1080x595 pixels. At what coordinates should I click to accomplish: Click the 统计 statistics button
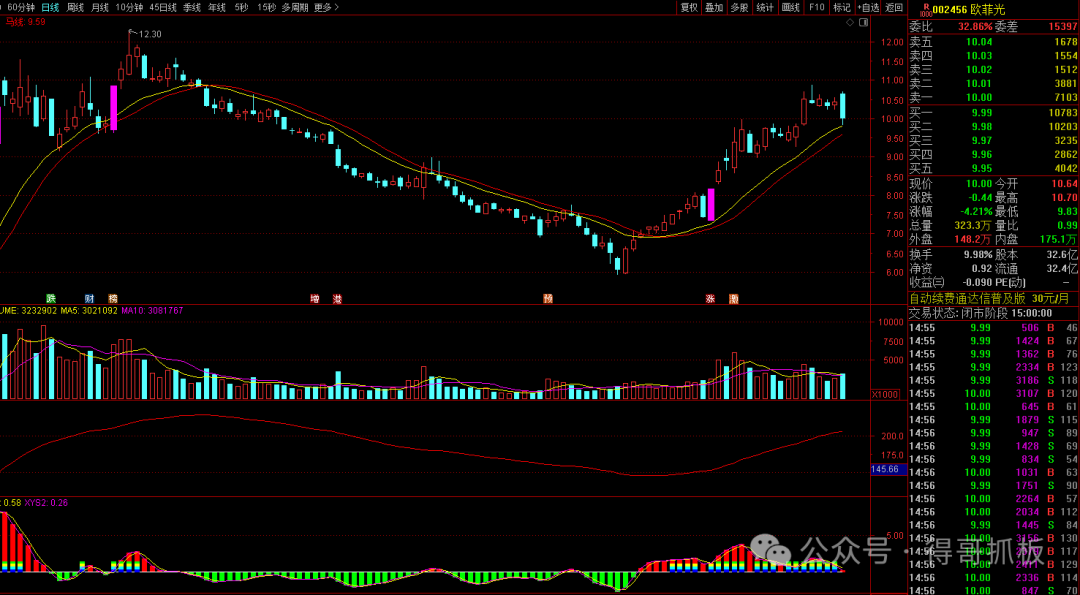[765, 8]
